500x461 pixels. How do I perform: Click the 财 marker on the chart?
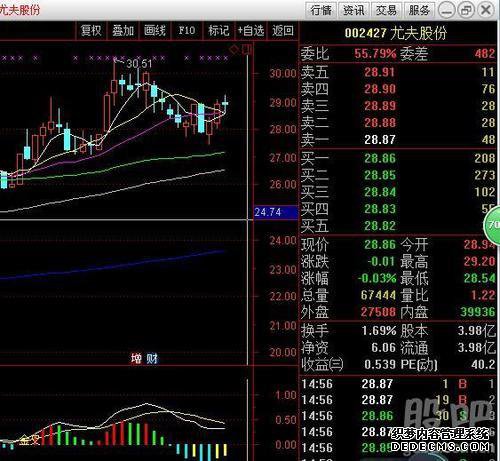pos(152,359)
